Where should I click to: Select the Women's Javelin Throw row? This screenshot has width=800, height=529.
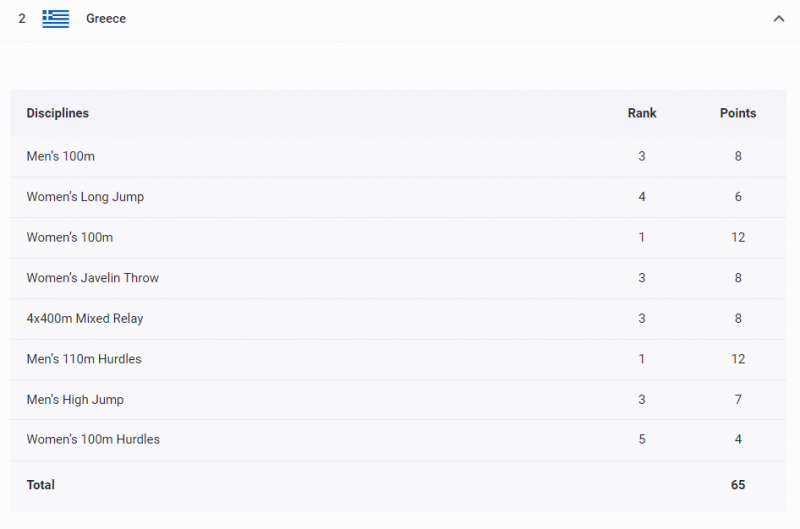pos(93,278)
